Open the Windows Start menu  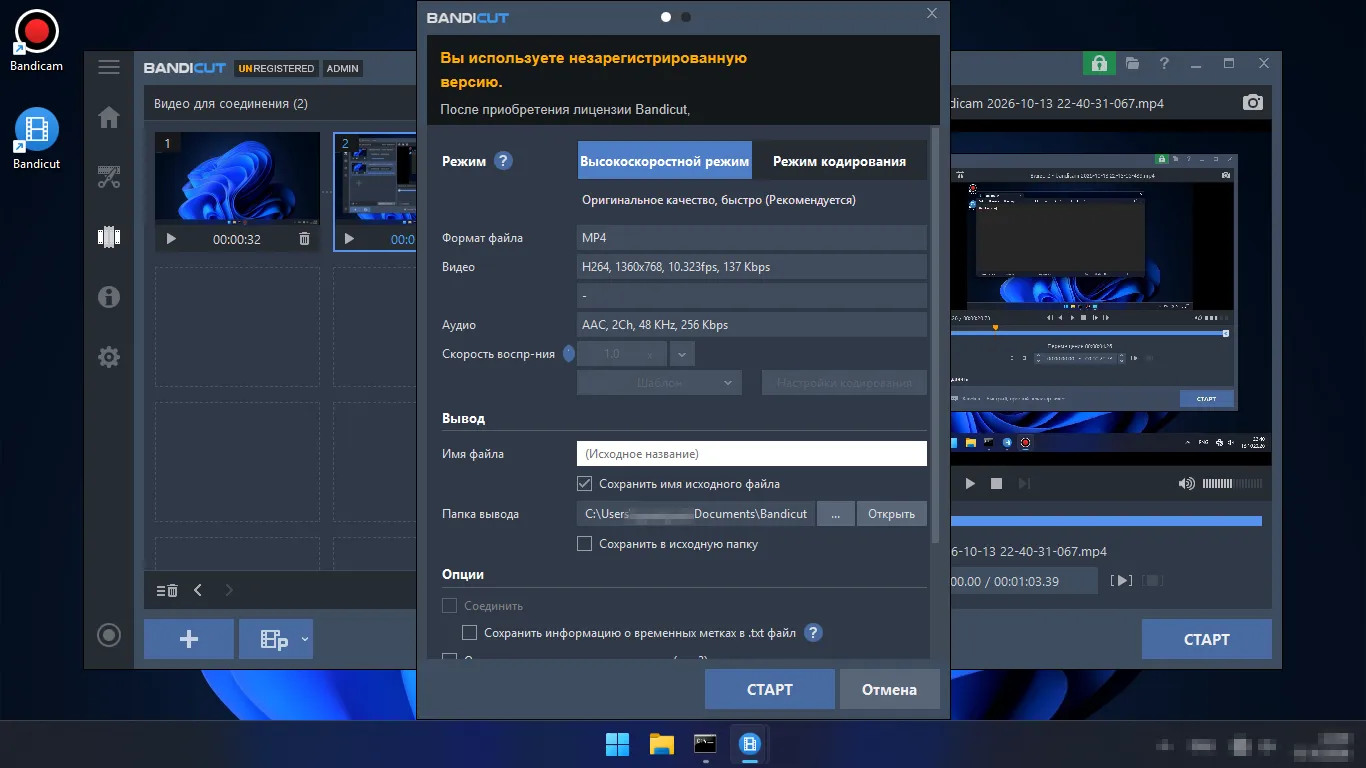tap(618, 744)
